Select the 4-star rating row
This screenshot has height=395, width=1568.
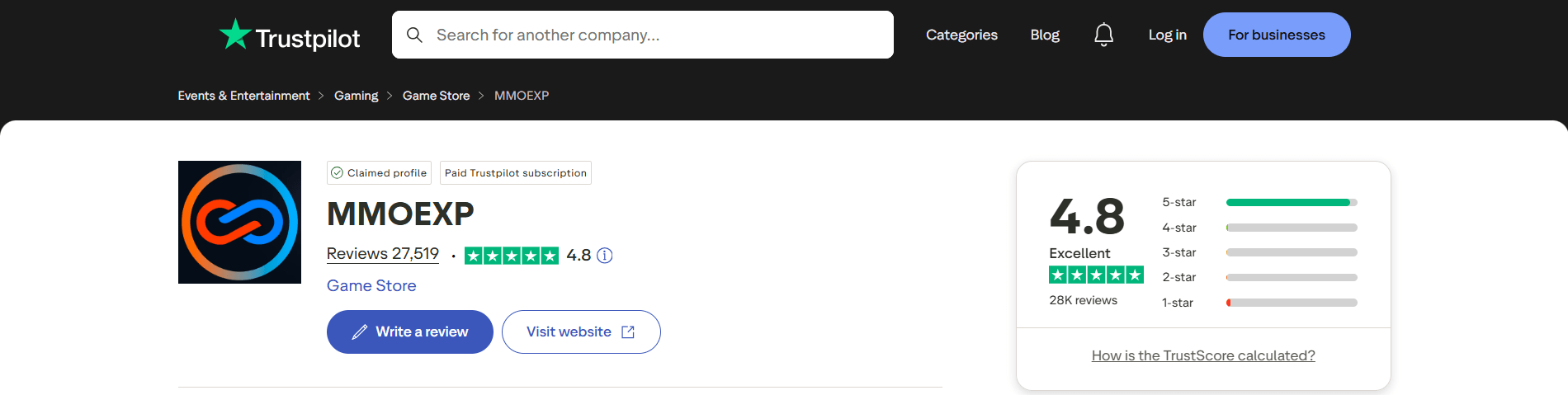tap(1259, 228)
